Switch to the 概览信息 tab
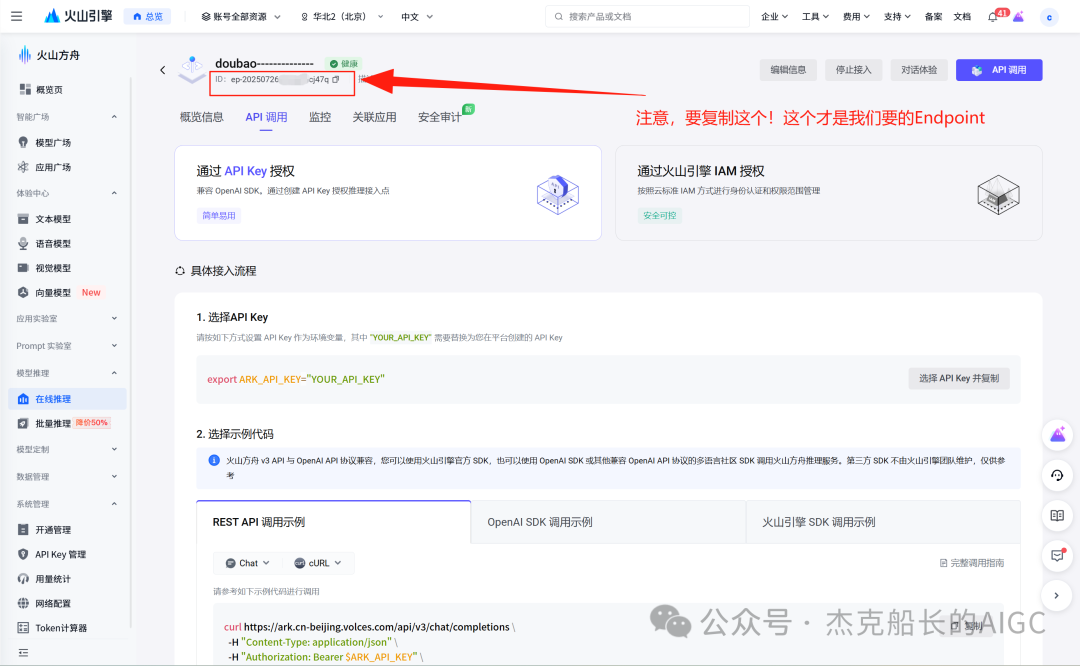 point(201,117)
